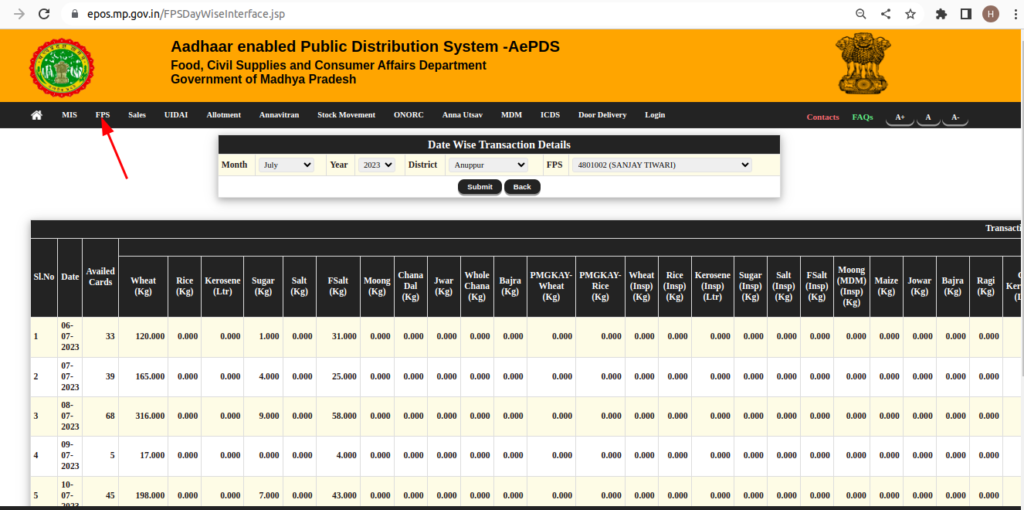
Task: Click the Back button
Action: point(522,187)
